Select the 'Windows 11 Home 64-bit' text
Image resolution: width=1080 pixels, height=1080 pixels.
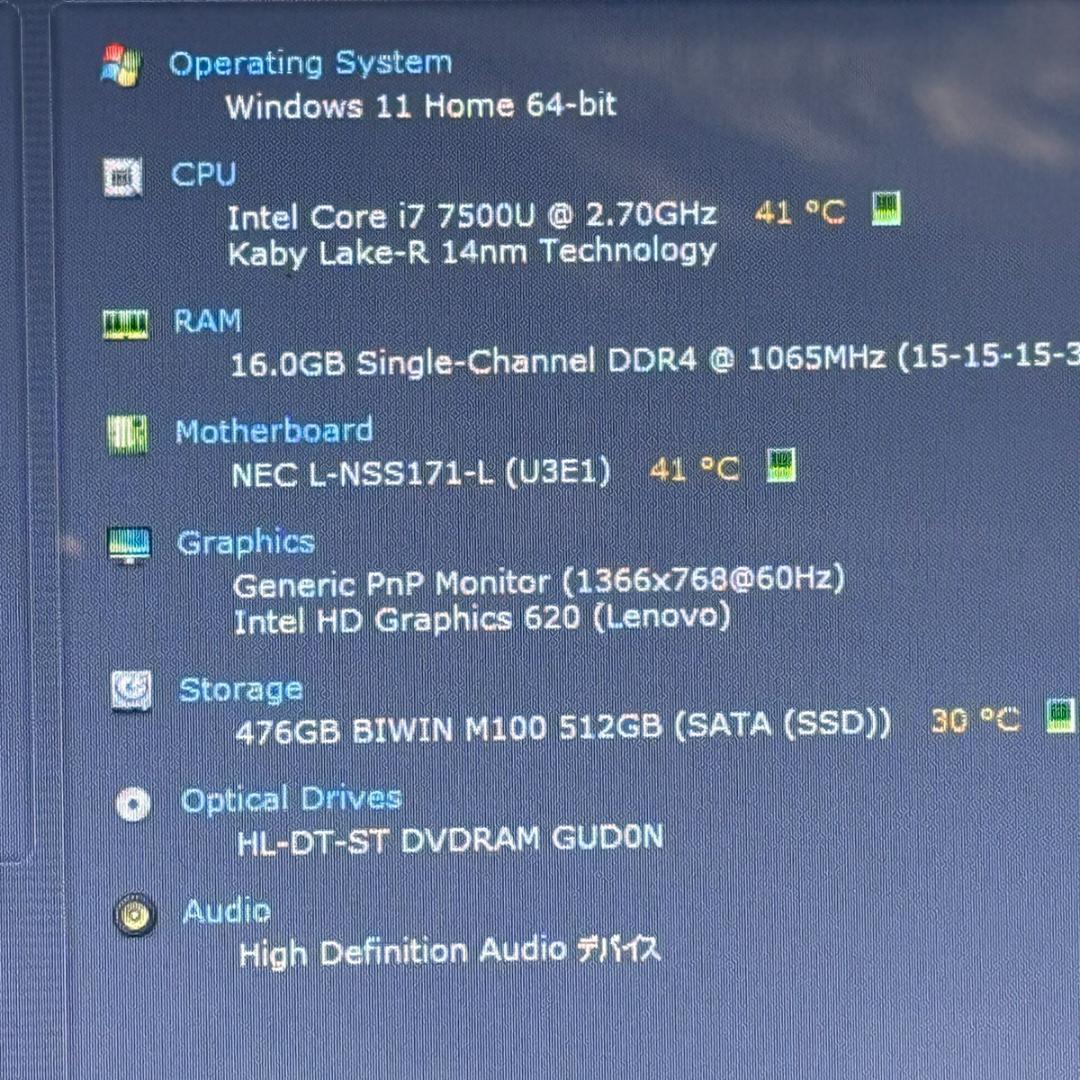[421, 106]
